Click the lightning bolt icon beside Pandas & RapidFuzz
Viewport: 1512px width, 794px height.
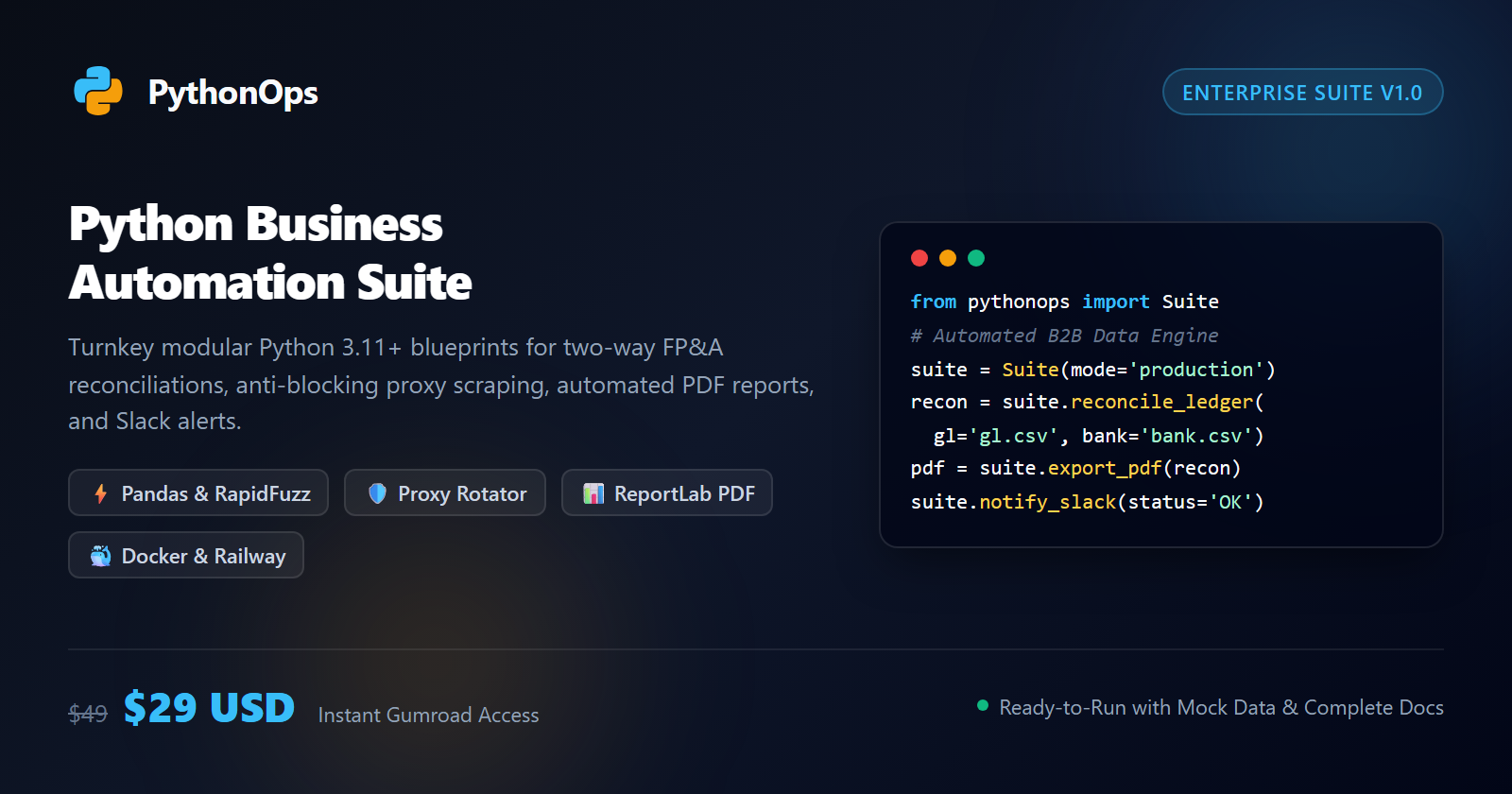[101, 493]
